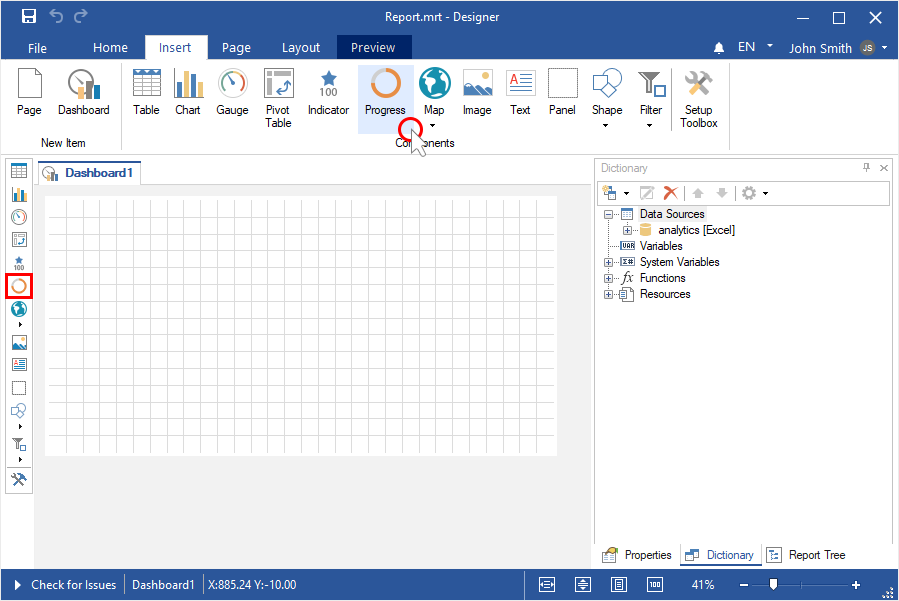
Task: Pin the Dictionary panel
Action: click(867, 168)
